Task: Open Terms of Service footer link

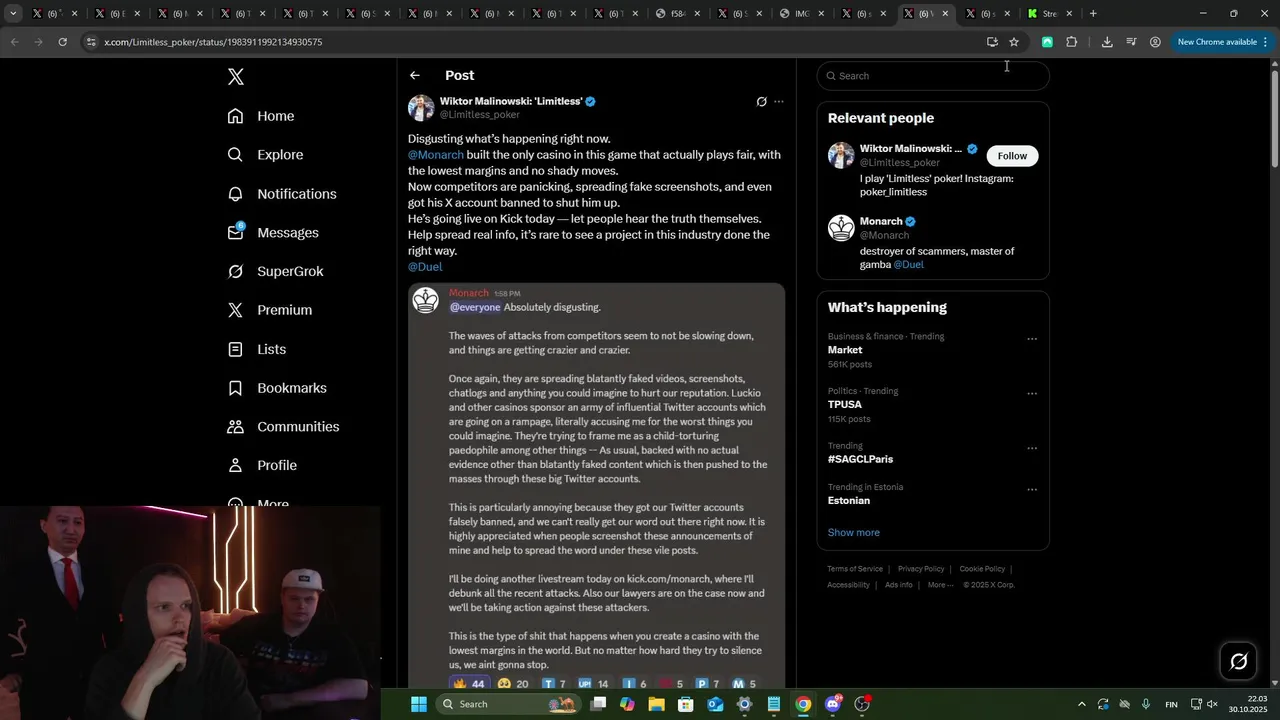Action: [x=855, y=569]
